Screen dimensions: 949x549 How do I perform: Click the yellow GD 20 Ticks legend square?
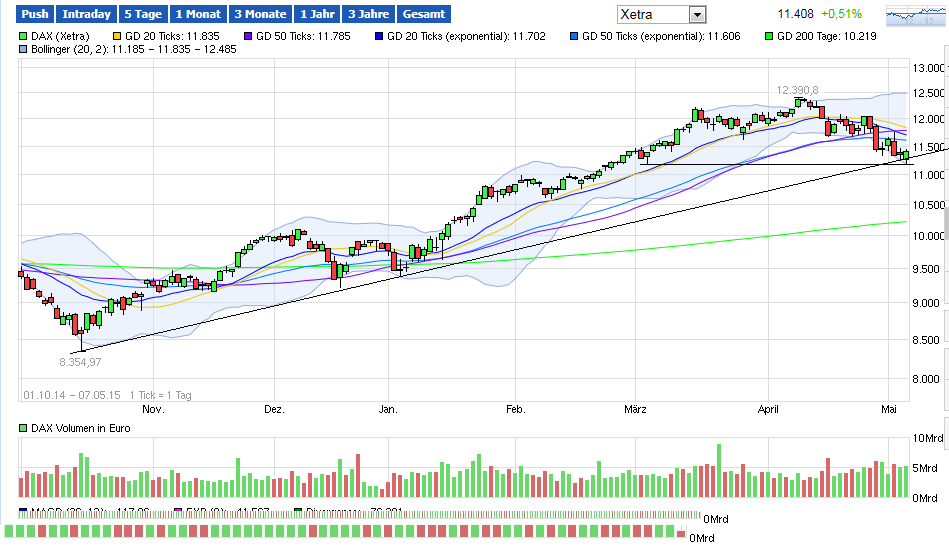coord(117,35)
